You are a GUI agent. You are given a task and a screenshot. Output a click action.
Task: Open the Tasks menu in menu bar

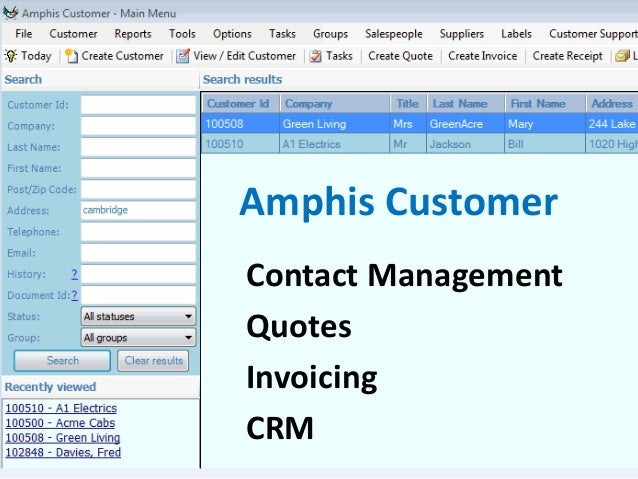point(282,34)
